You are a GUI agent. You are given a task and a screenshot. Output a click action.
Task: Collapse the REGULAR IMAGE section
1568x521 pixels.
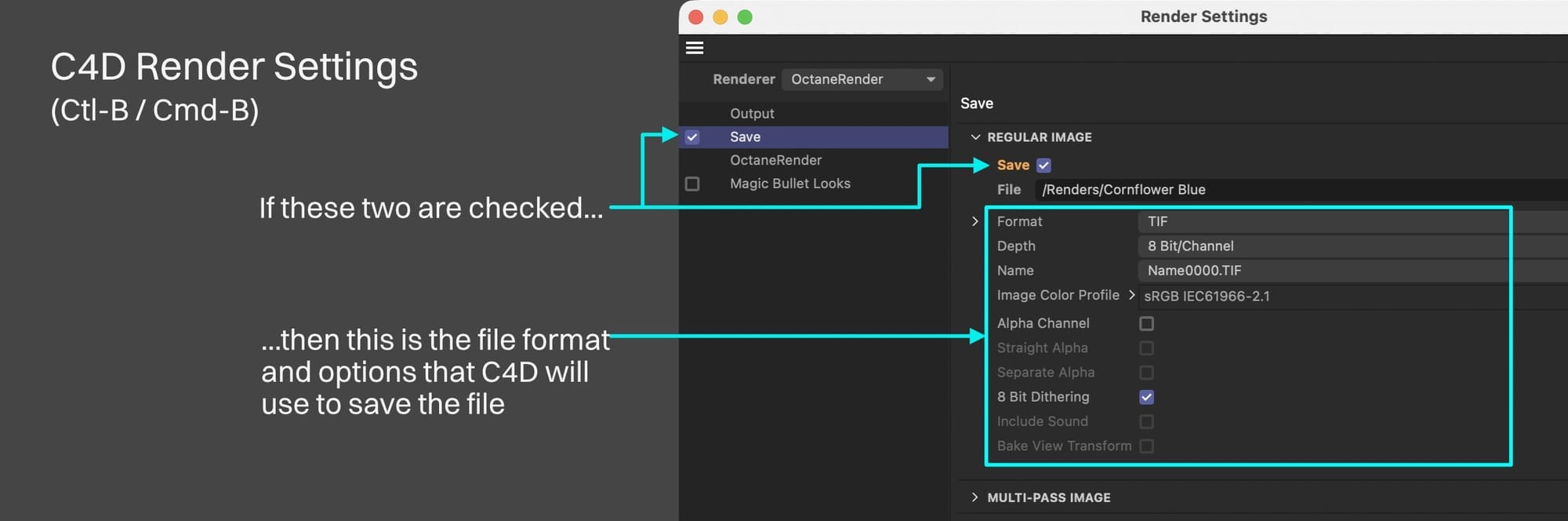point(975,137)
